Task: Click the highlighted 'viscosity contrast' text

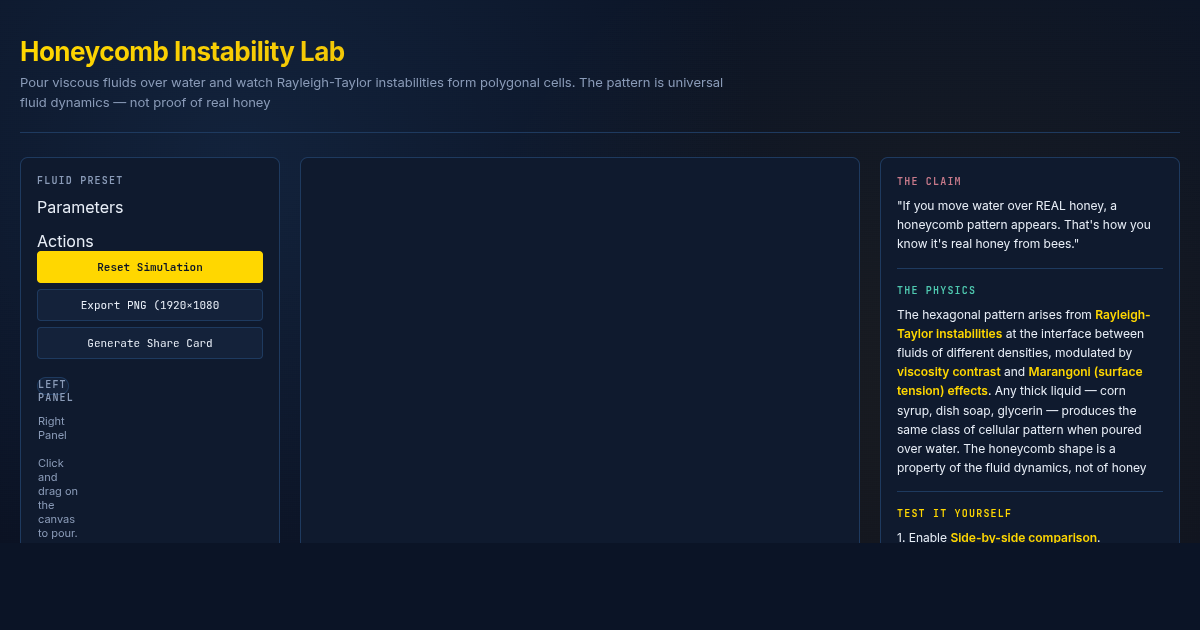Action: (x=948, y=372)
